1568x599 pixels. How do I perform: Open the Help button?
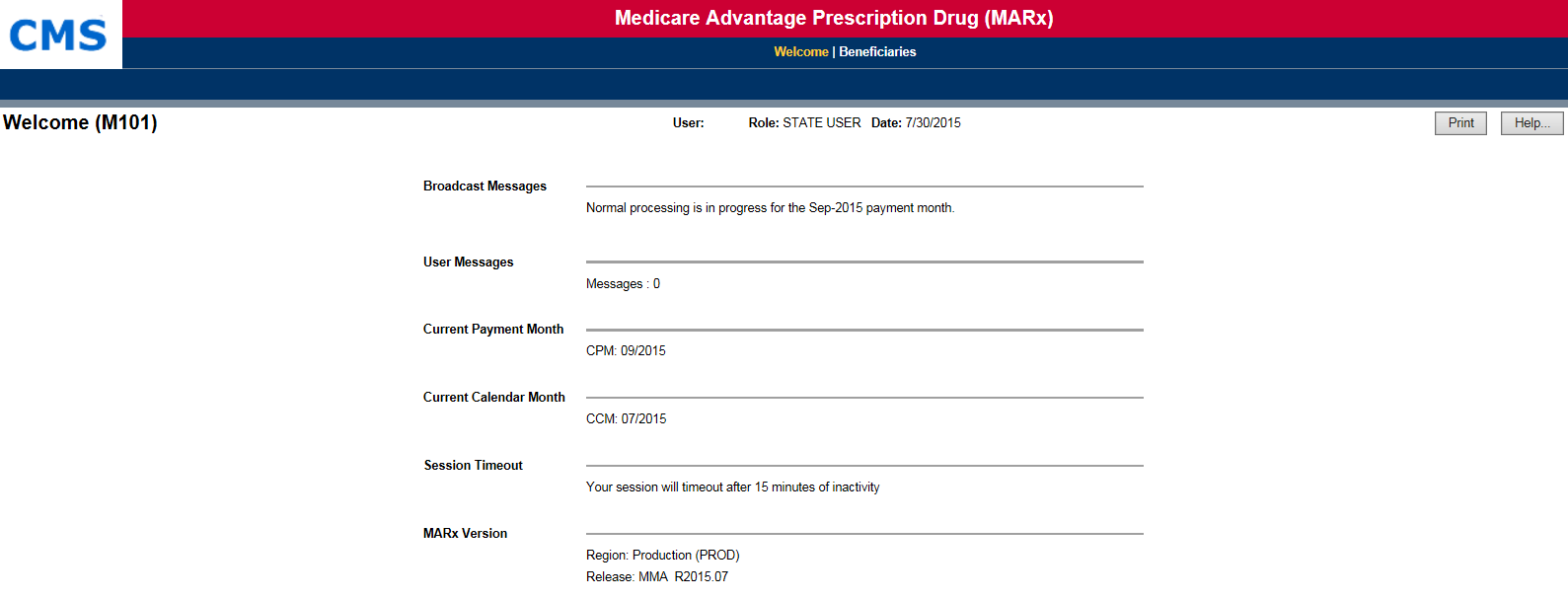[x=1531, y=123]
